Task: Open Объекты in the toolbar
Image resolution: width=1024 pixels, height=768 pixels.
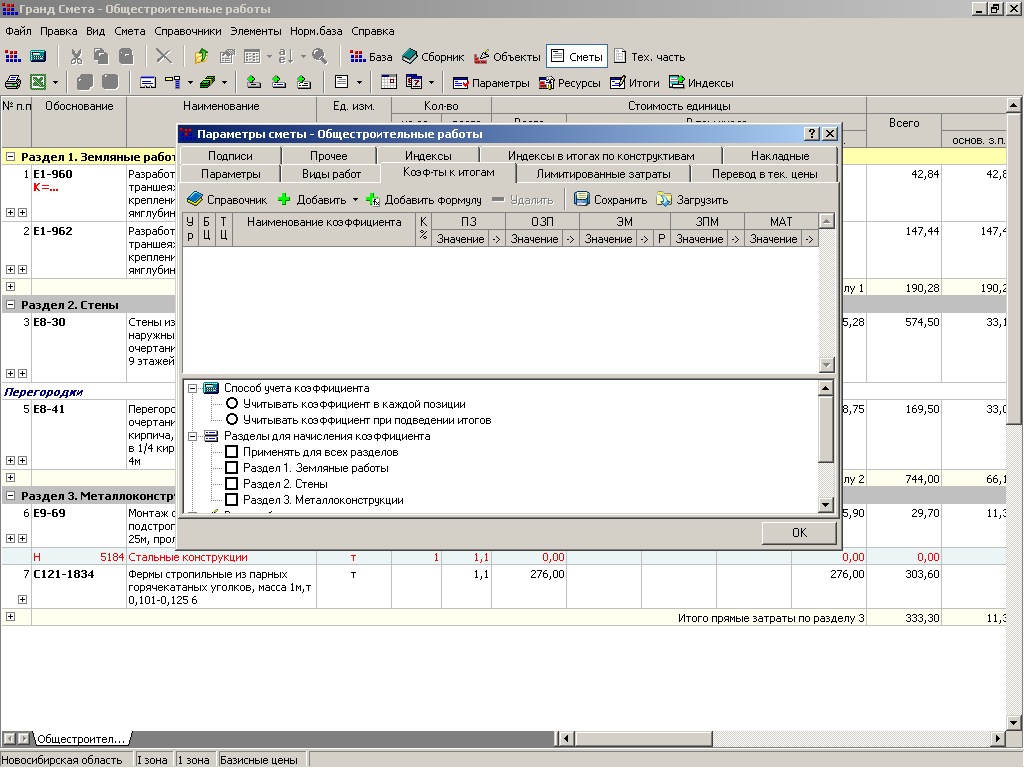Action: [507, 57]
